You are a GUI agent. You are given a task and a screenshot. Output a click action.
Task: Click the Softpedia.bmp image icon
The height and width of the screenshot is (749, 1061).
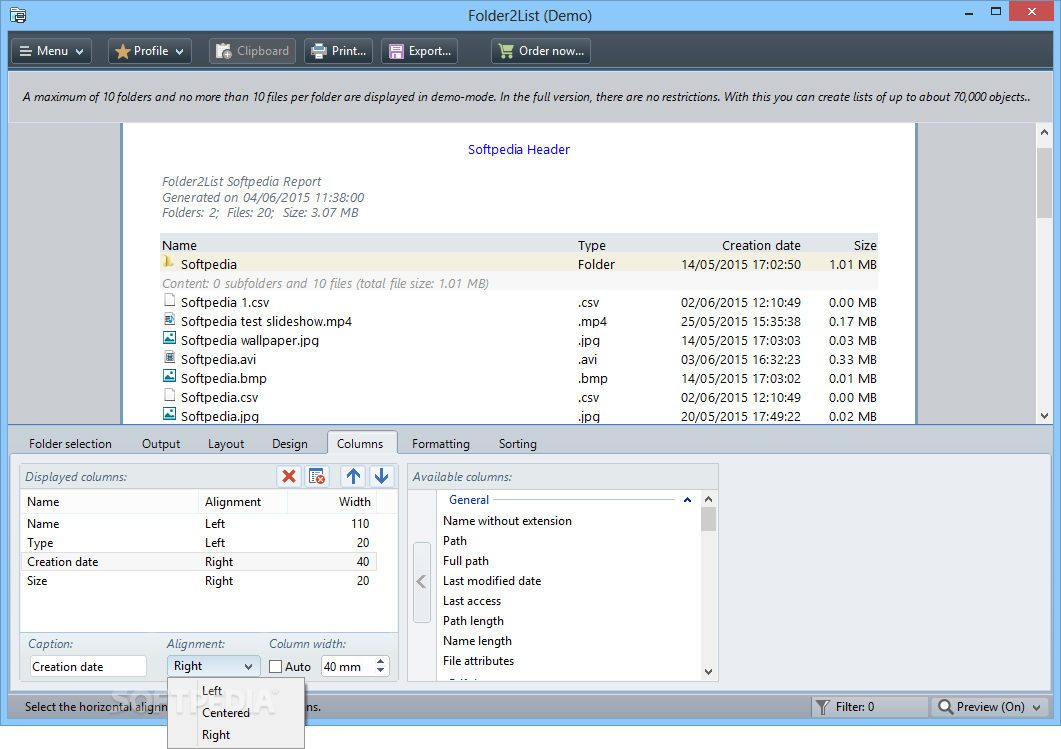tap(170, 376)
